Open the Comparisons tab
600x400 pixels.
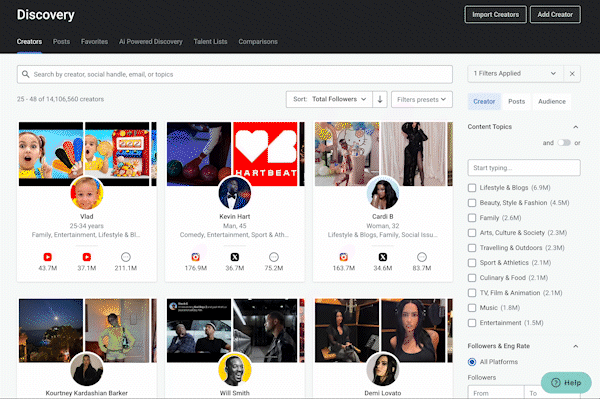point(258,42)
